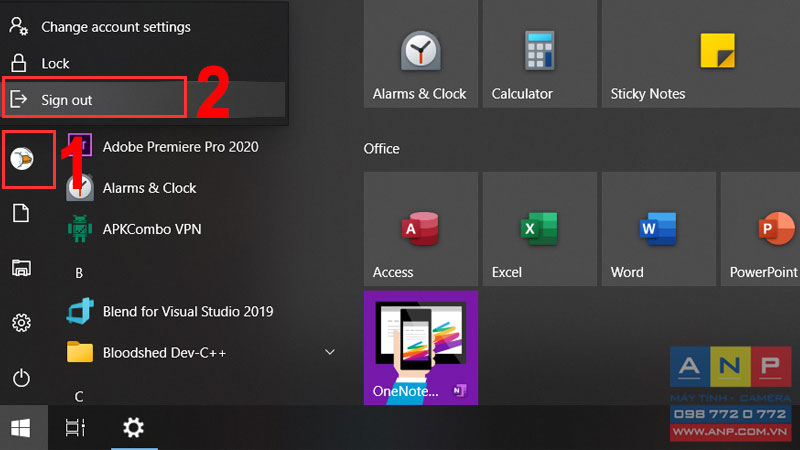Screen dimensions: 800x450
Task: Open Sticky Notes tile
Action: [701, 54]
